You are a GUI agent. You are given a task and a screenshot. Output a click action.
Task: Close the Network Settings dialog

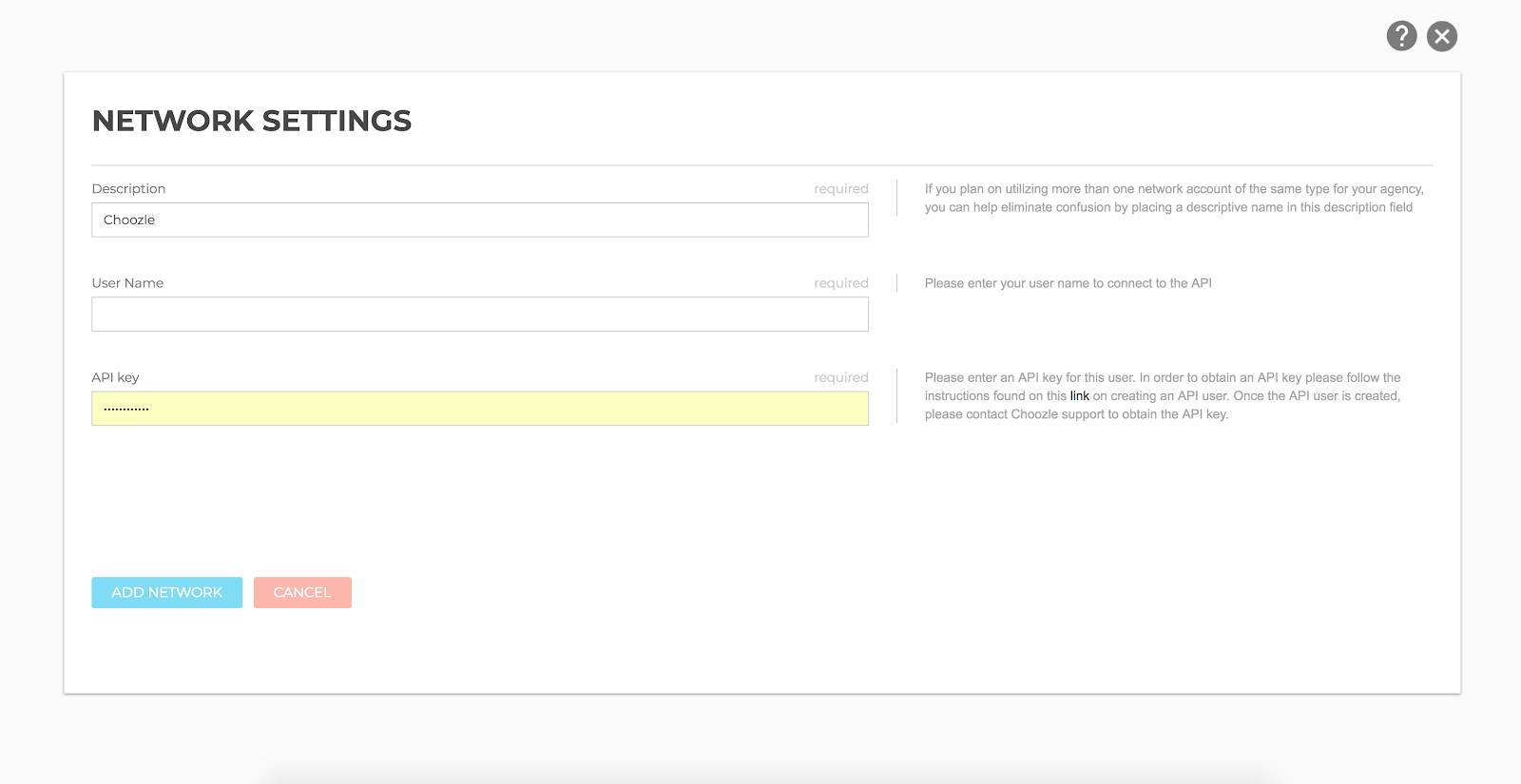tap(1442, 36)
